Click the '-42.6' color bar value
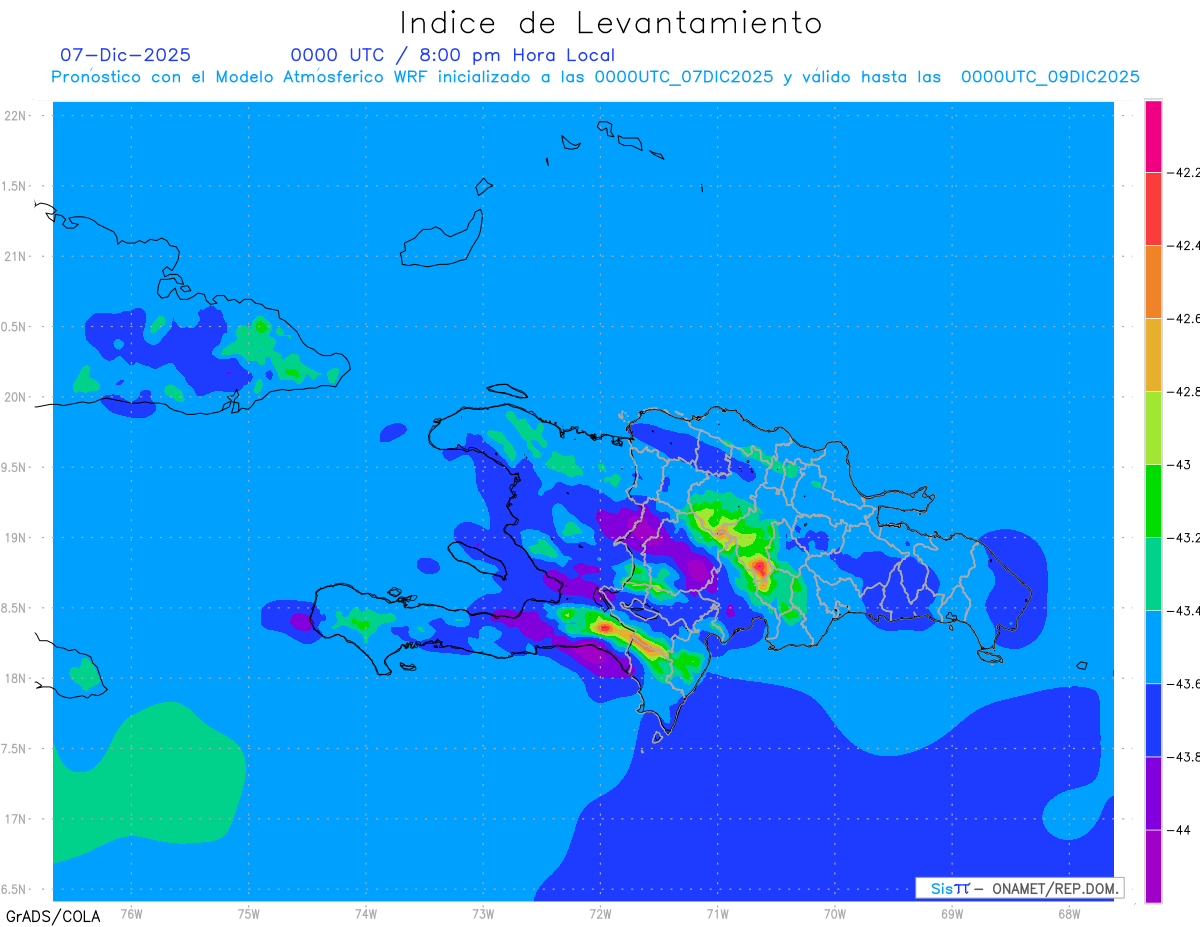The image size is (1200, 927). pos(1185,318)
